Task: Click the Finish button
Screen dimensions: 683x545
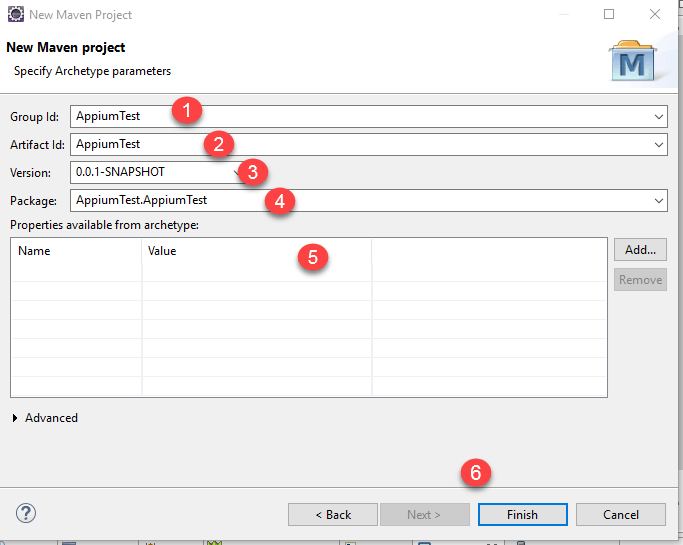Action: 522,515
